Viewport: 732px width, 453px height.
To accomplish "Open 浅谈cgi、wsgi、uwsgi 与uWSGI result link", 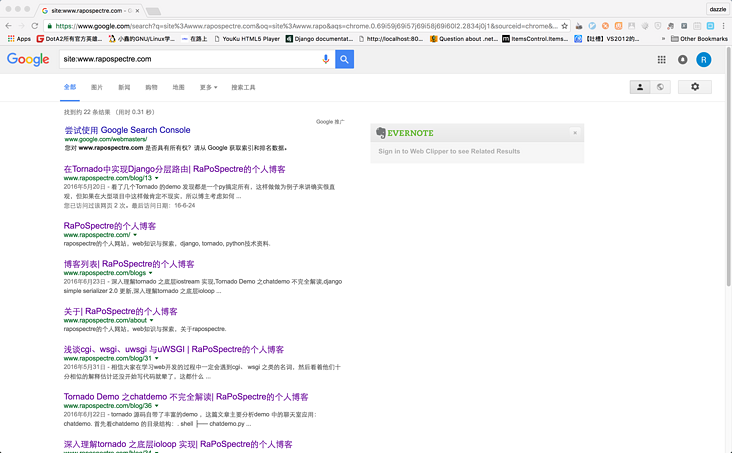I will coord(173,350).
